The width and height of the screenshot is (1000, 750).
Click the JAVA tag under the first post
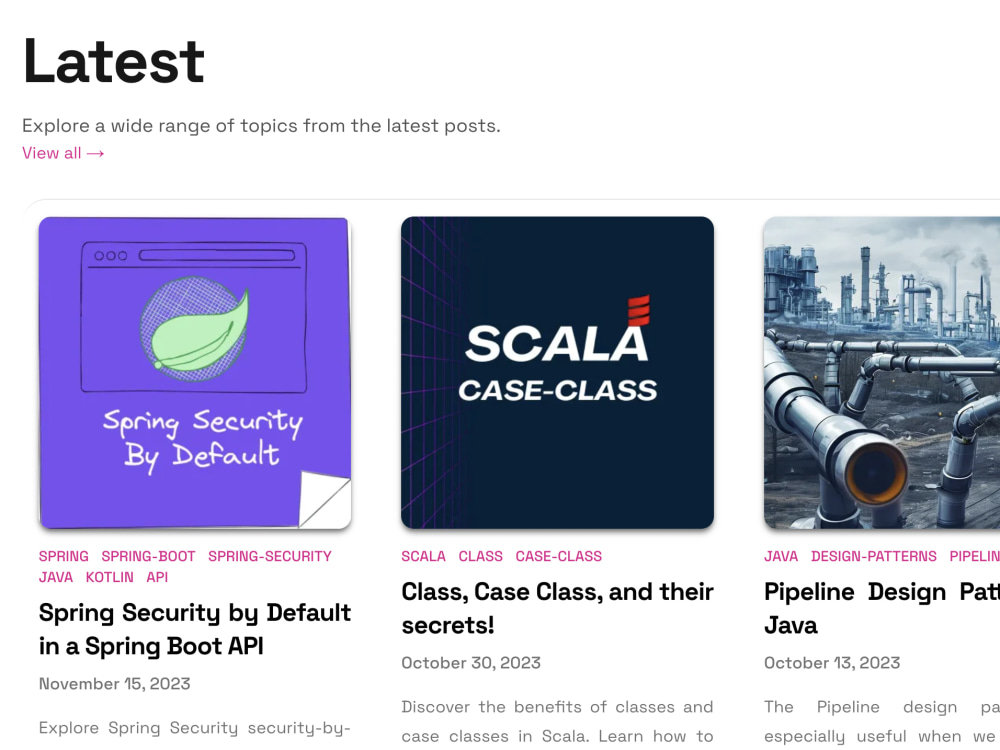click(x=56, y=577)
